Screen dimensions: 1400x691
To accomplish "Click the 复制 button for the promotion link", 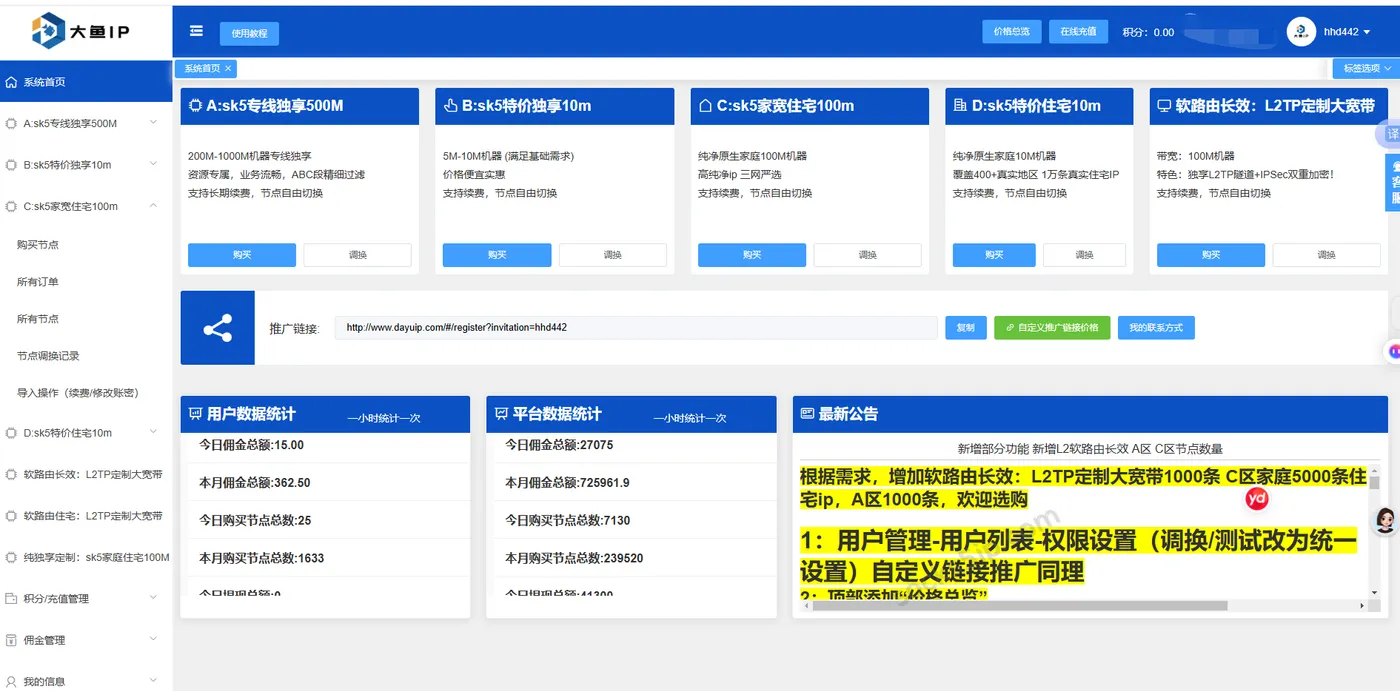I will (x=966, y=328).
